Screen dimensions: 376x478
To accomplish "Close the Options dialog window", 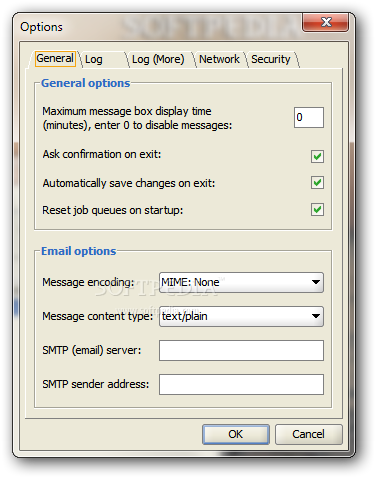I will tap(326, 23).
